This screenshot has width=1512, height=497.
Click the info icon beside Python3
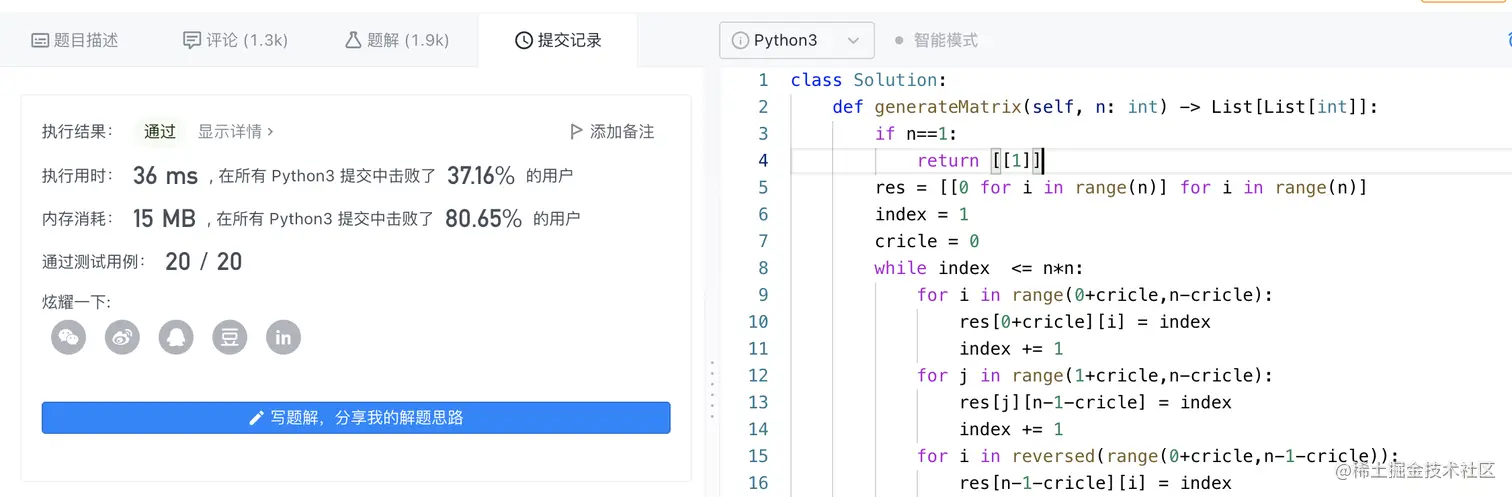click(x=740, y=40)
